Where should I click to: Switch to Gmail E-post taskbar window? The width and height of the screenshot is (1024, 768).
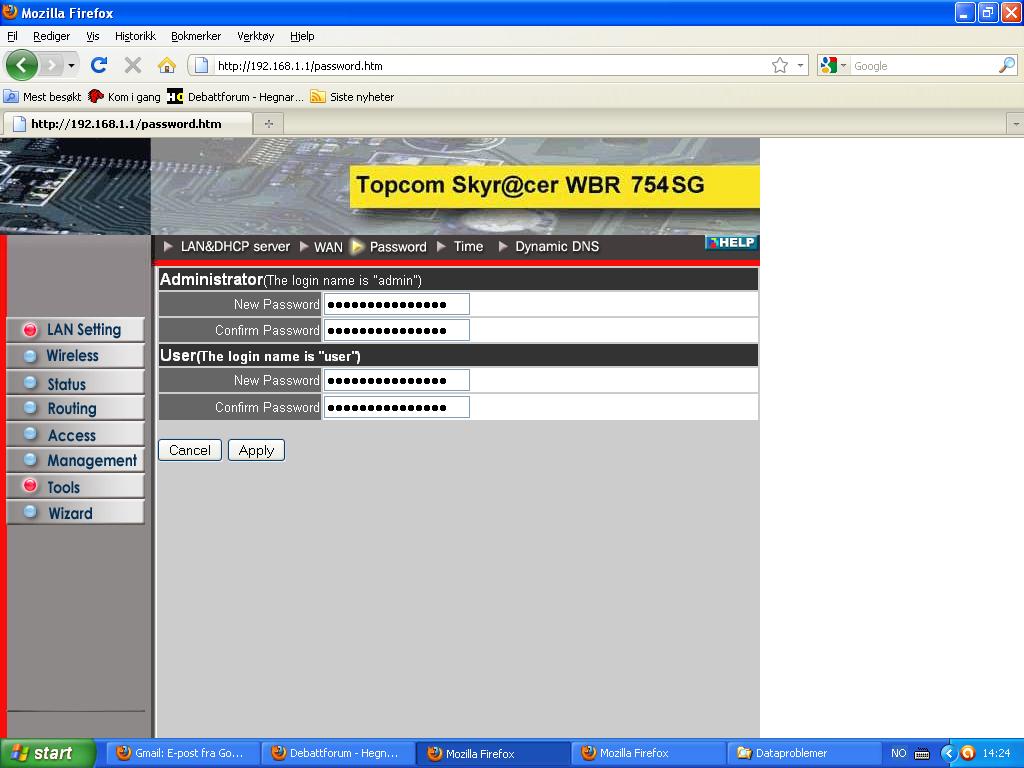point(182,753)
